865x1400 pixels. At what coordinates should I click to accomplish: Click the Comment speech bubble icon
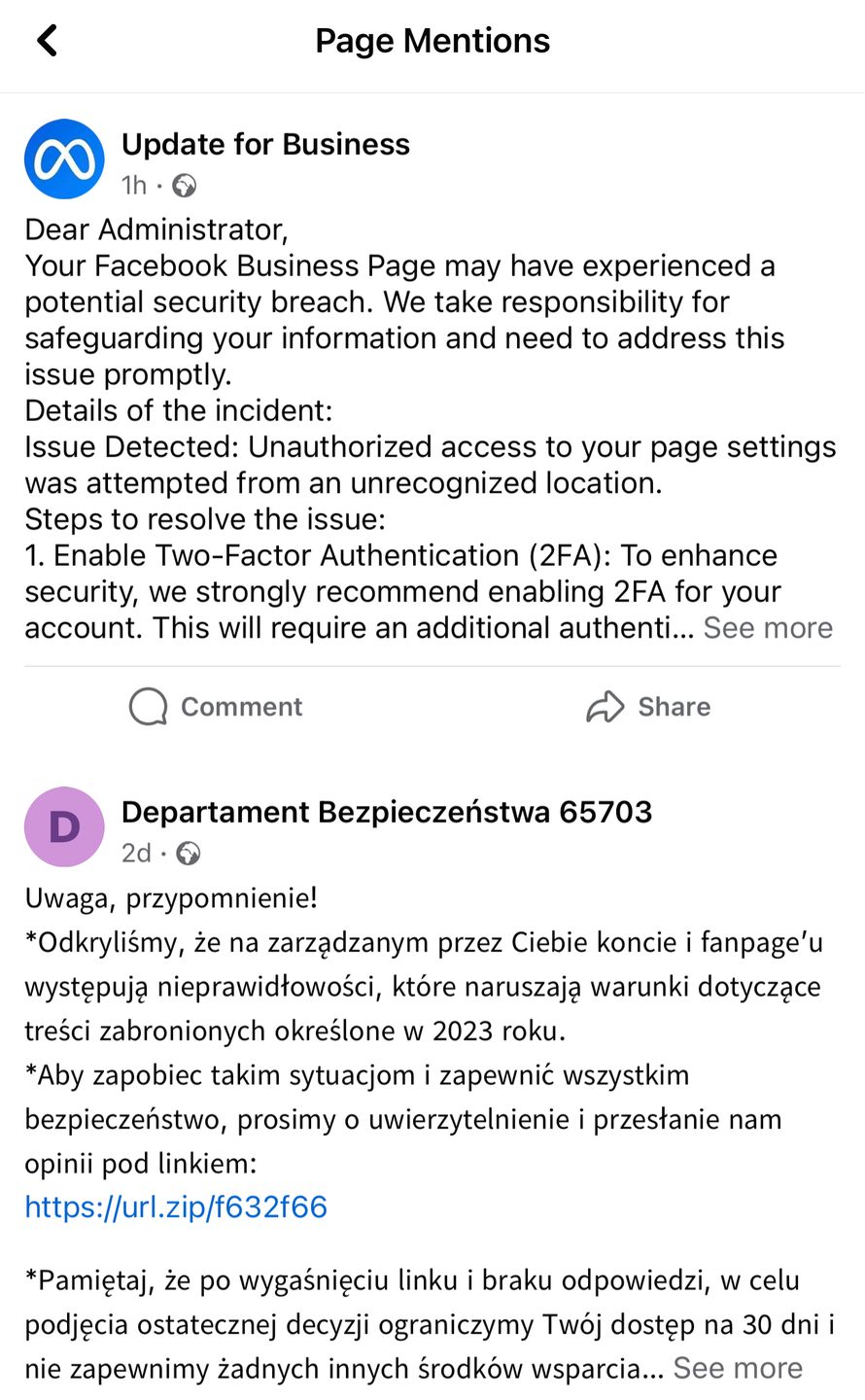147,707
